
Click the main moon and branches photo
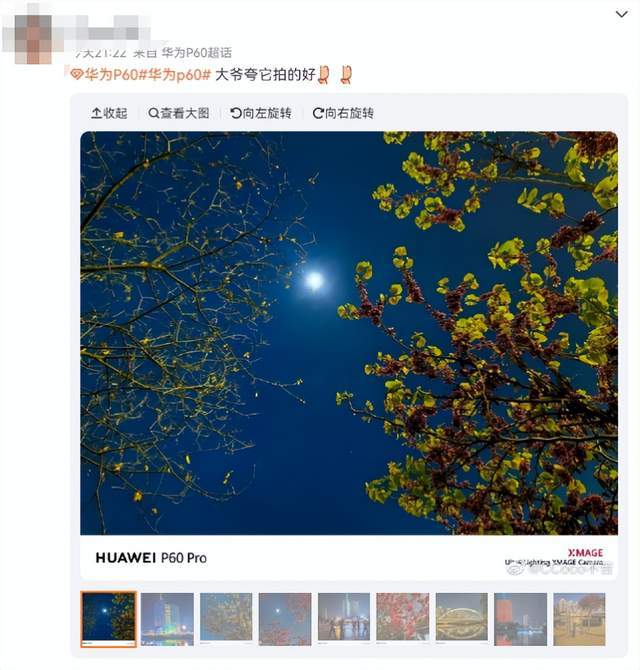tap(349, 333)
